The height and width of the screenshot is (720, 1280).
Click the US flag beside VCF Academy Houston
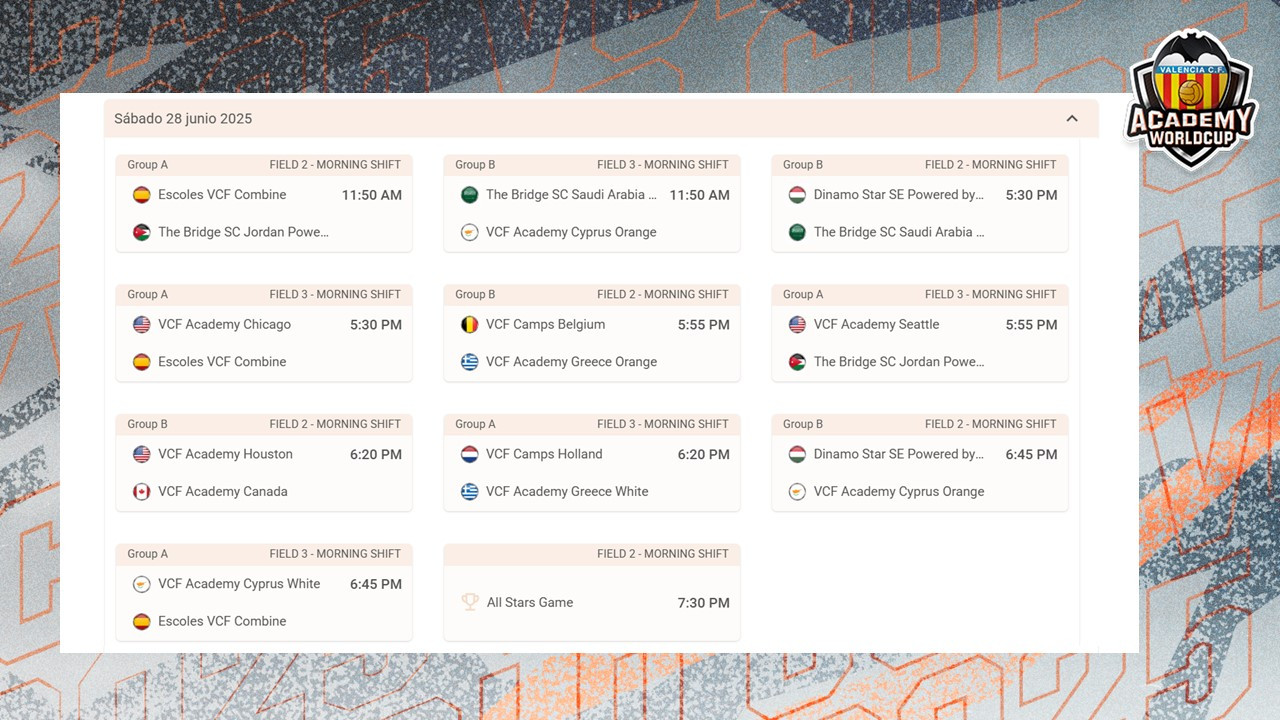pos(142,454)
